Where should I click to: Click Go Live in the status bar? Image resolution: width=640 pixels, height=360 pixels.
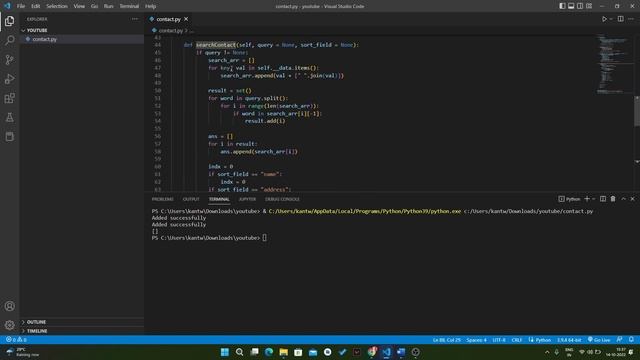[x=599, y=340]
